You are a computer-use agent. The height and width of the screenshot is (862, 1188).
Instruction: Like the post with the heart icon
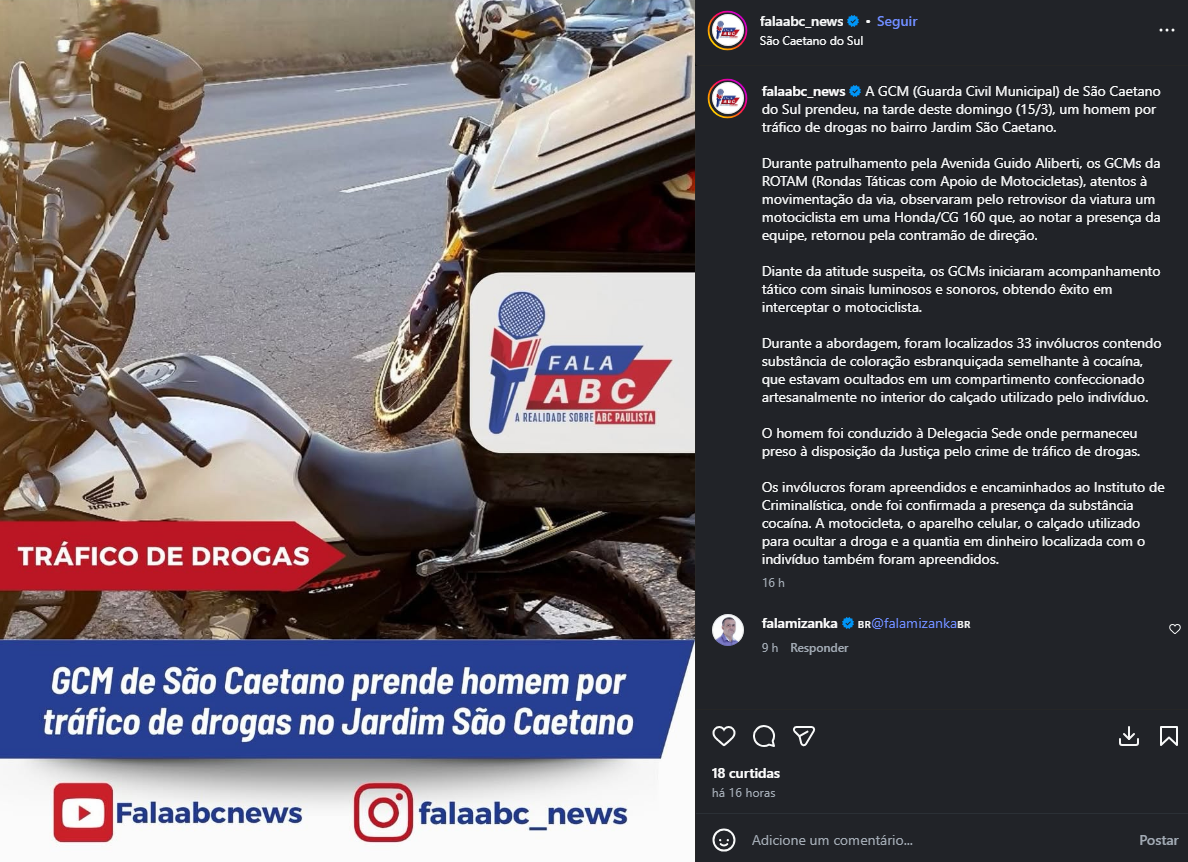(724, 736)
